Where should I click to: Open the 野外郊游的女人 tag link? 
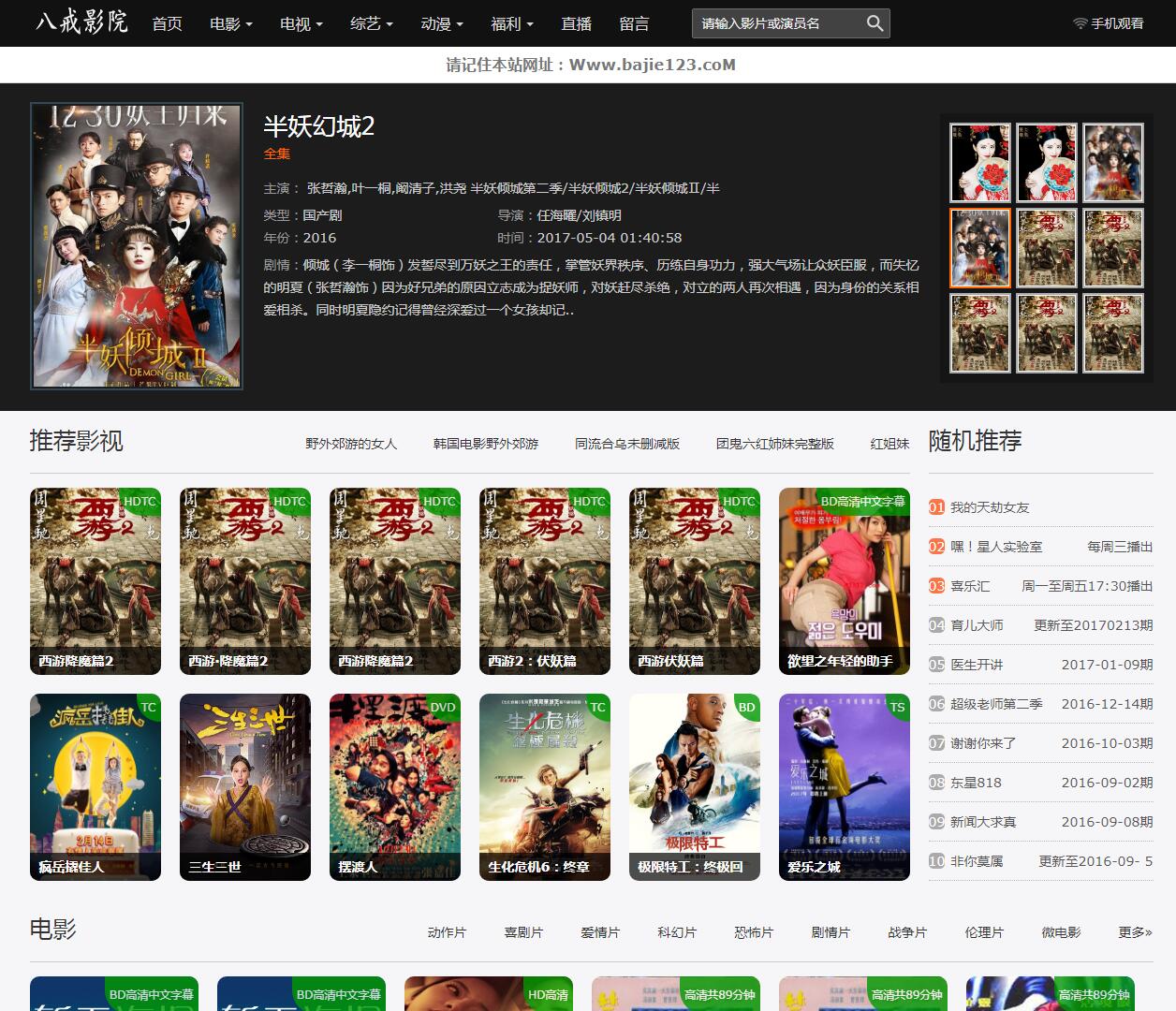(351, 444)
